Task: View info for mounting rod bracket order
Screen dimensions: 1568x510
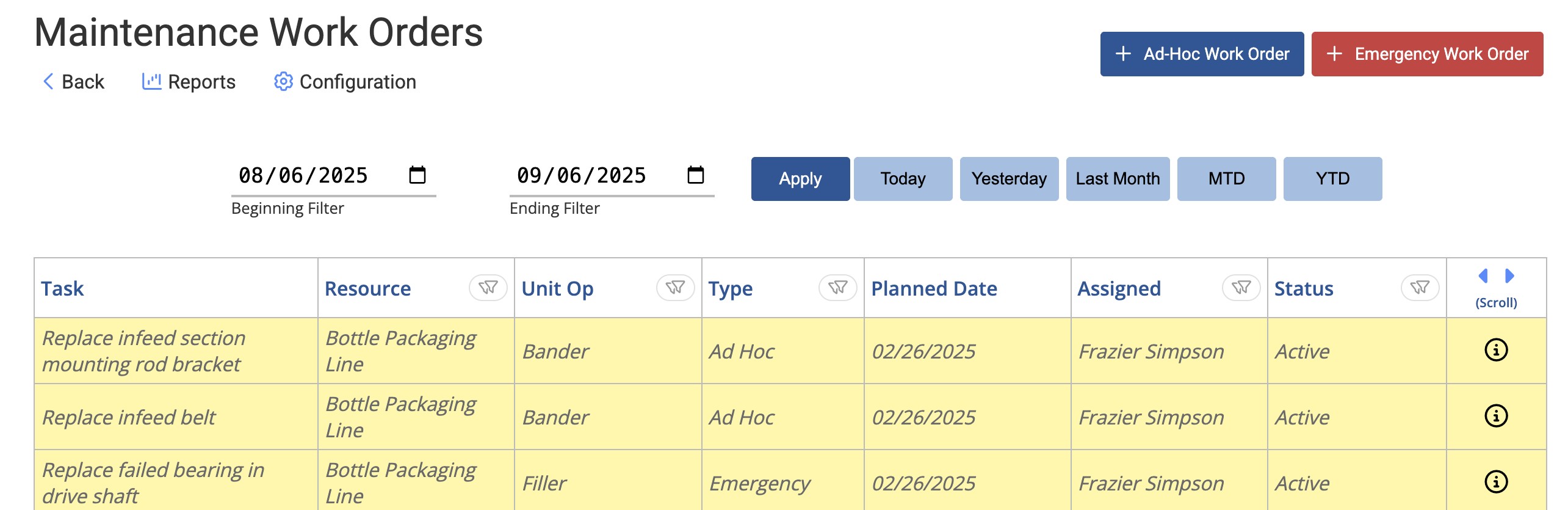Action: (x=1495, y=350)
